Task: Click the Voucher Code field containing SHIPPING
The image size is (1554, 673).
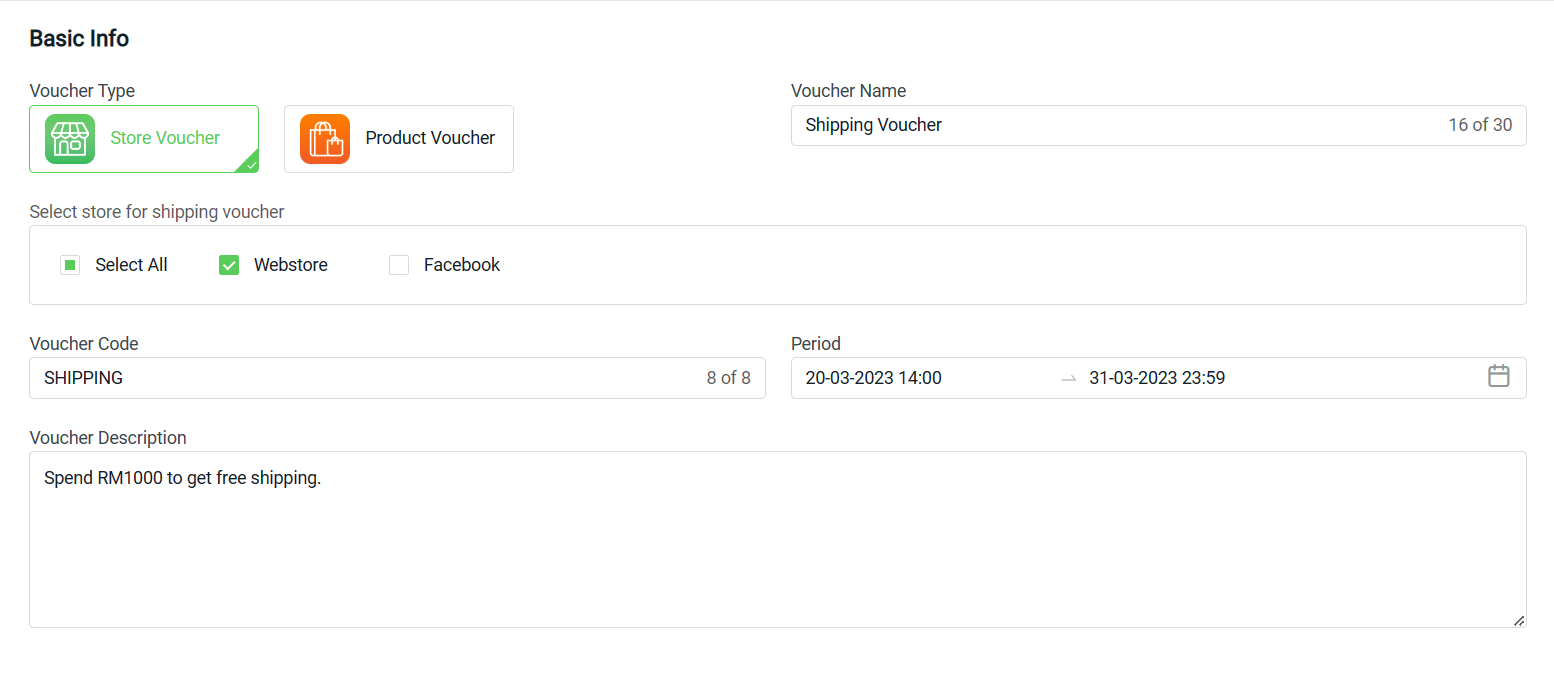Action: 397,378
